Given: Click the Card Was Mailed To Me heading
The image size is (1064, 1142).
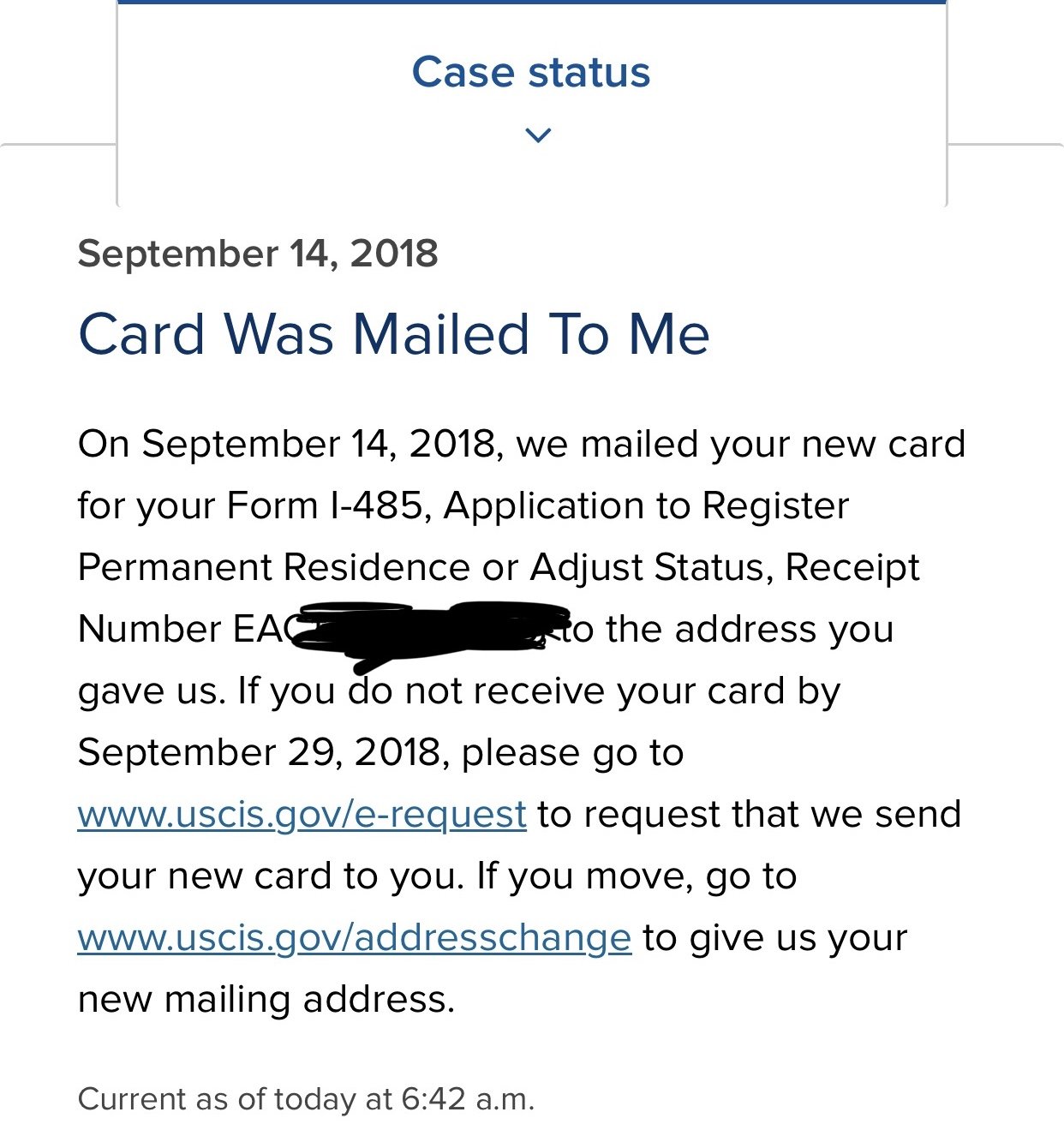Looking at the screenshot, I should tap(394, 333).
